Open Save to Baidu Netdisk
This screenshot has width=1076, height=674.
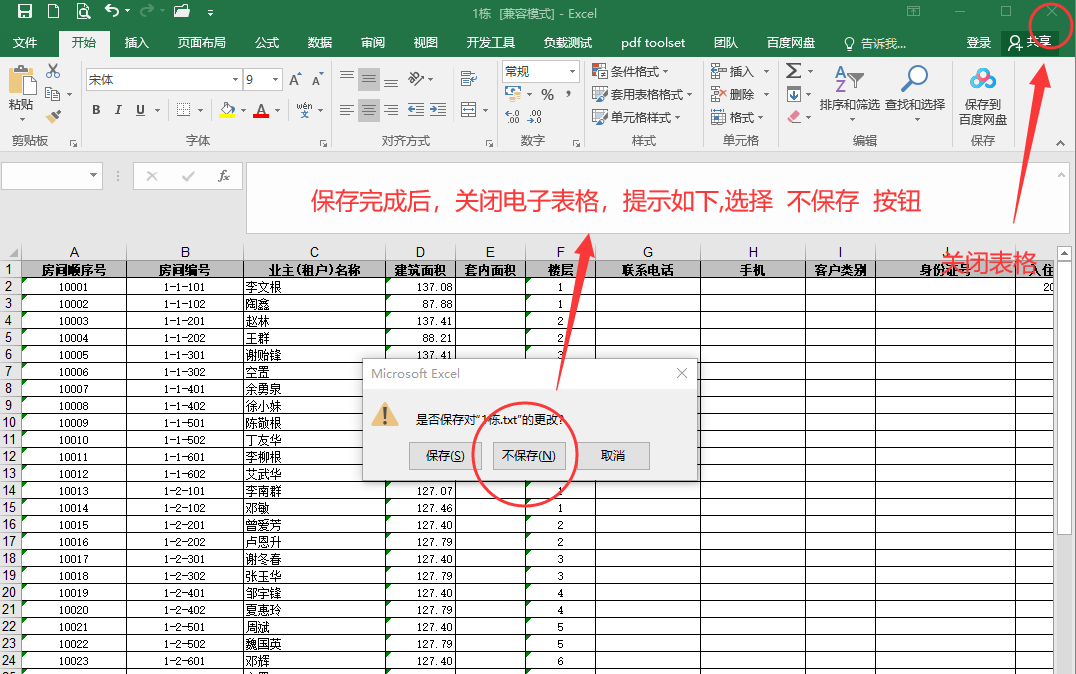pyautogui.click(x=982, y=96)
